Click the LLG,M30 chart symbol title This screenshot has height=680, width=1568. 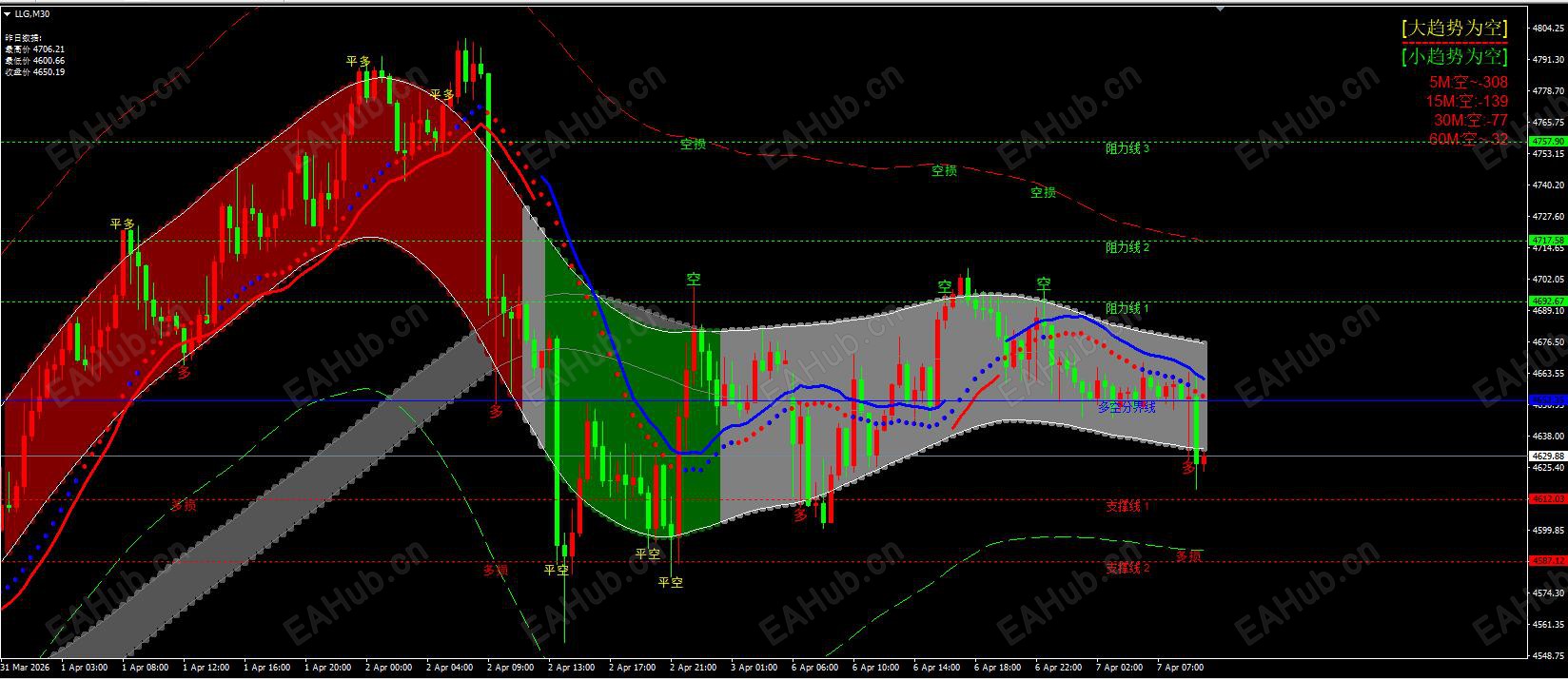pyautogui.click(x=33, y=14)
